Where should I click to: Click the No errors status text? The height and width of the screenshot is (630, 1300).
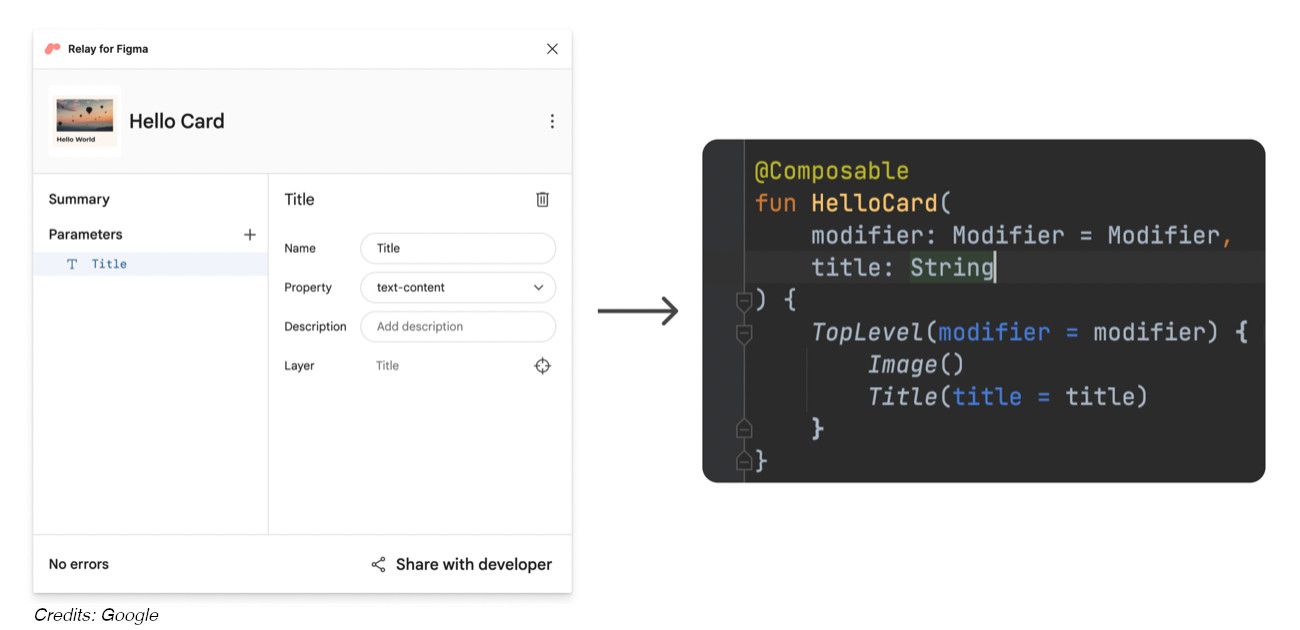79,564
